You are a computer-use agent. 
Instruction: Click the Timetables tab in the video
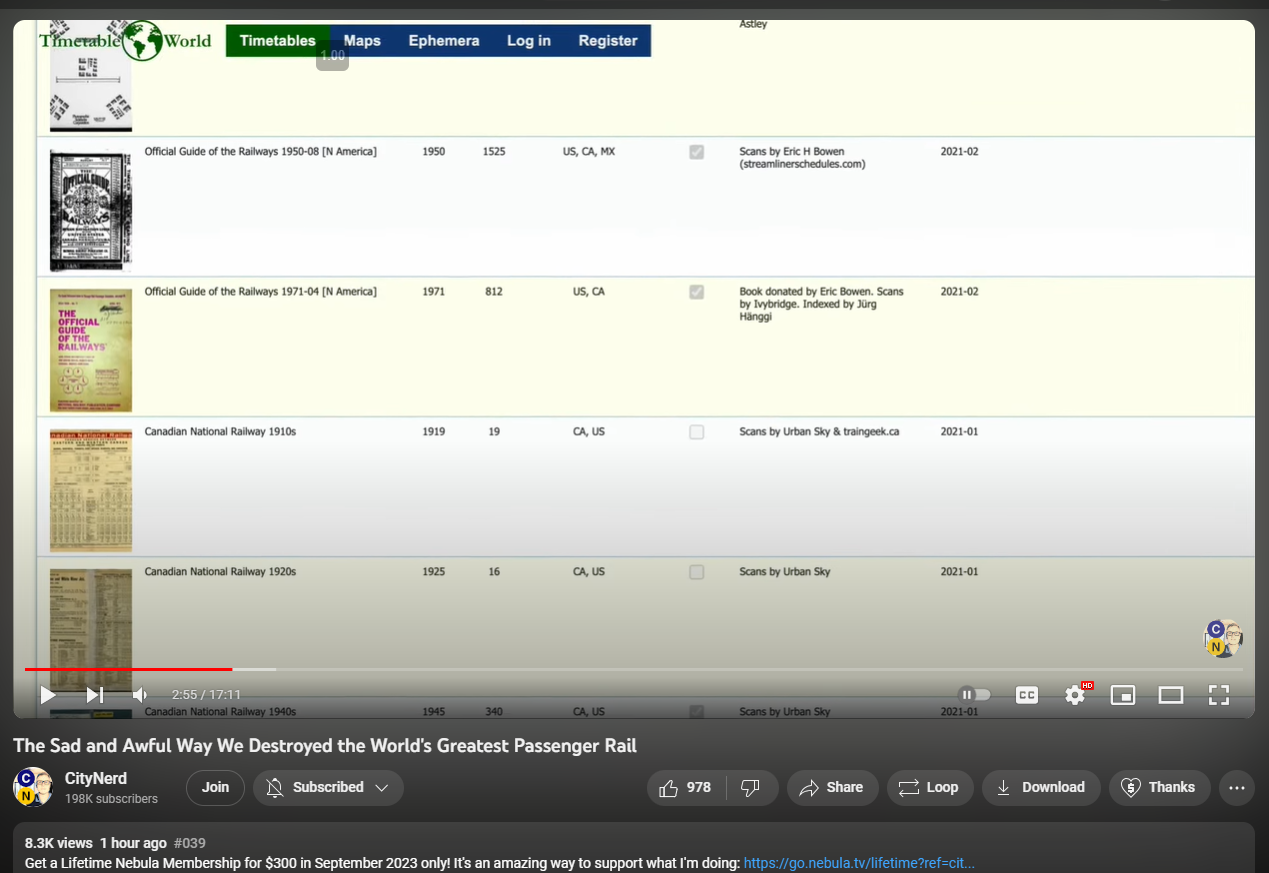click(x=278, y=41)
